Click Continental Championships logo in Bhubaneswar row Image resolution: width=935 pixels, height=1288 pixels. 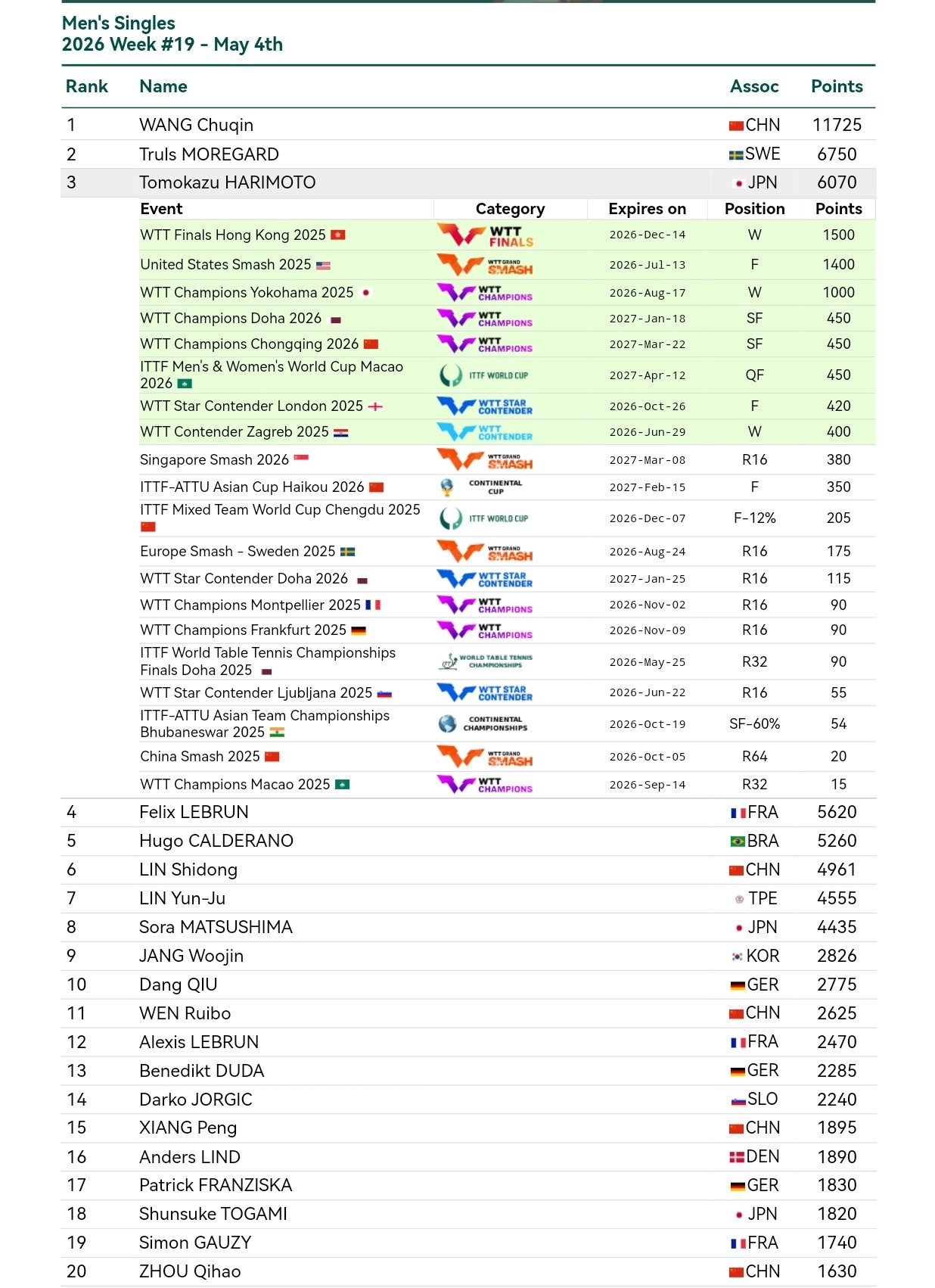pos(483,724)
